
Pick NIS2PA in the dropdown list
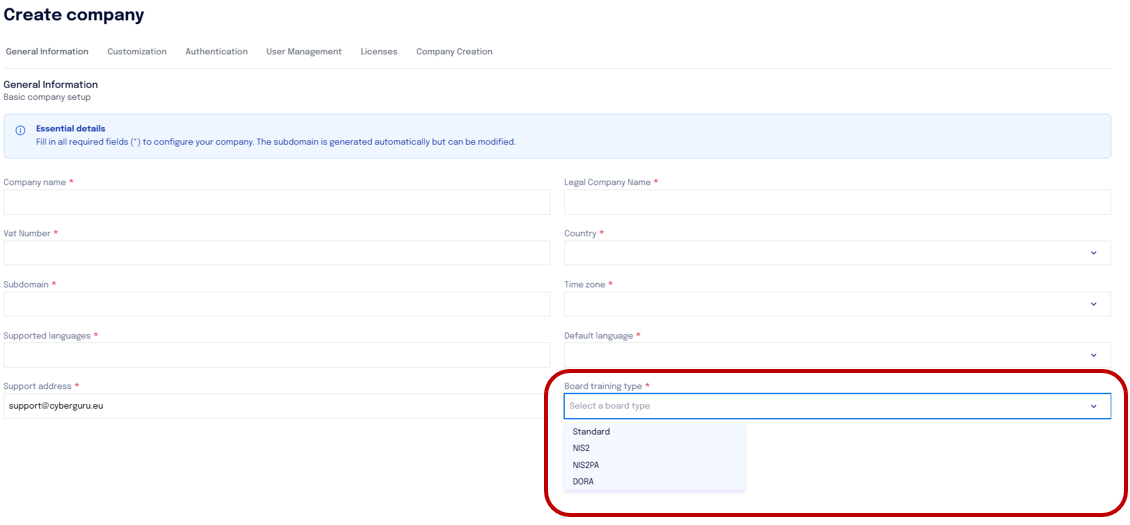(654, 465)
